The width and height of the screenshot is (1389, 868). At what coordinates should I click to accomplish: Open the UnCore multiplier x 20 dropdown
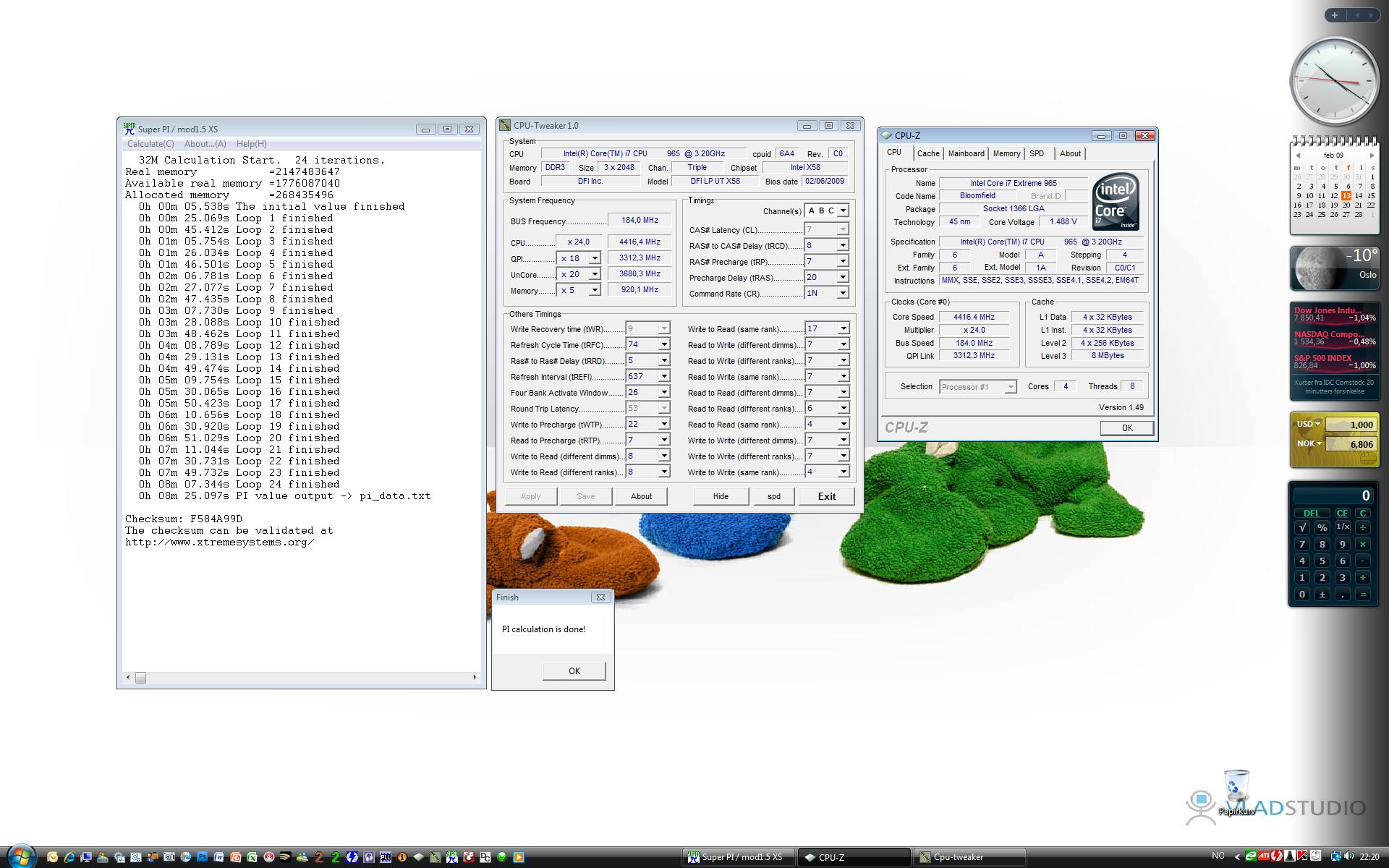(595, 274)
